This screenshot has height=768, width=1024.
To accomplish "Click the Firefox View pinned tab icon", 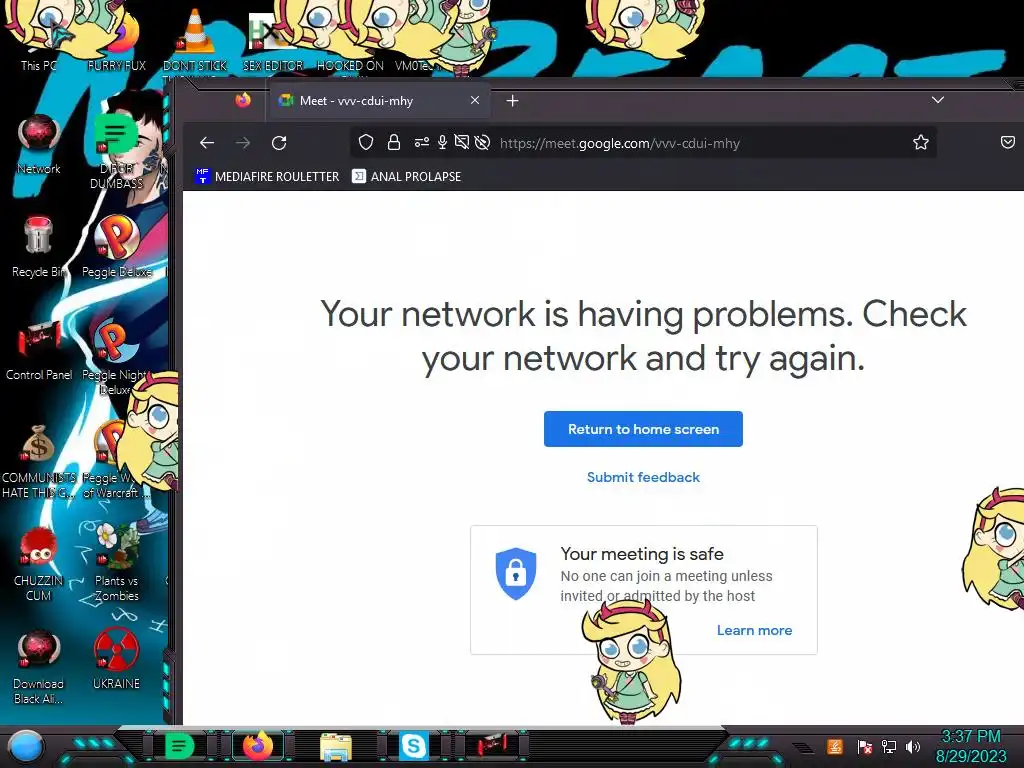I will [243, 100].
